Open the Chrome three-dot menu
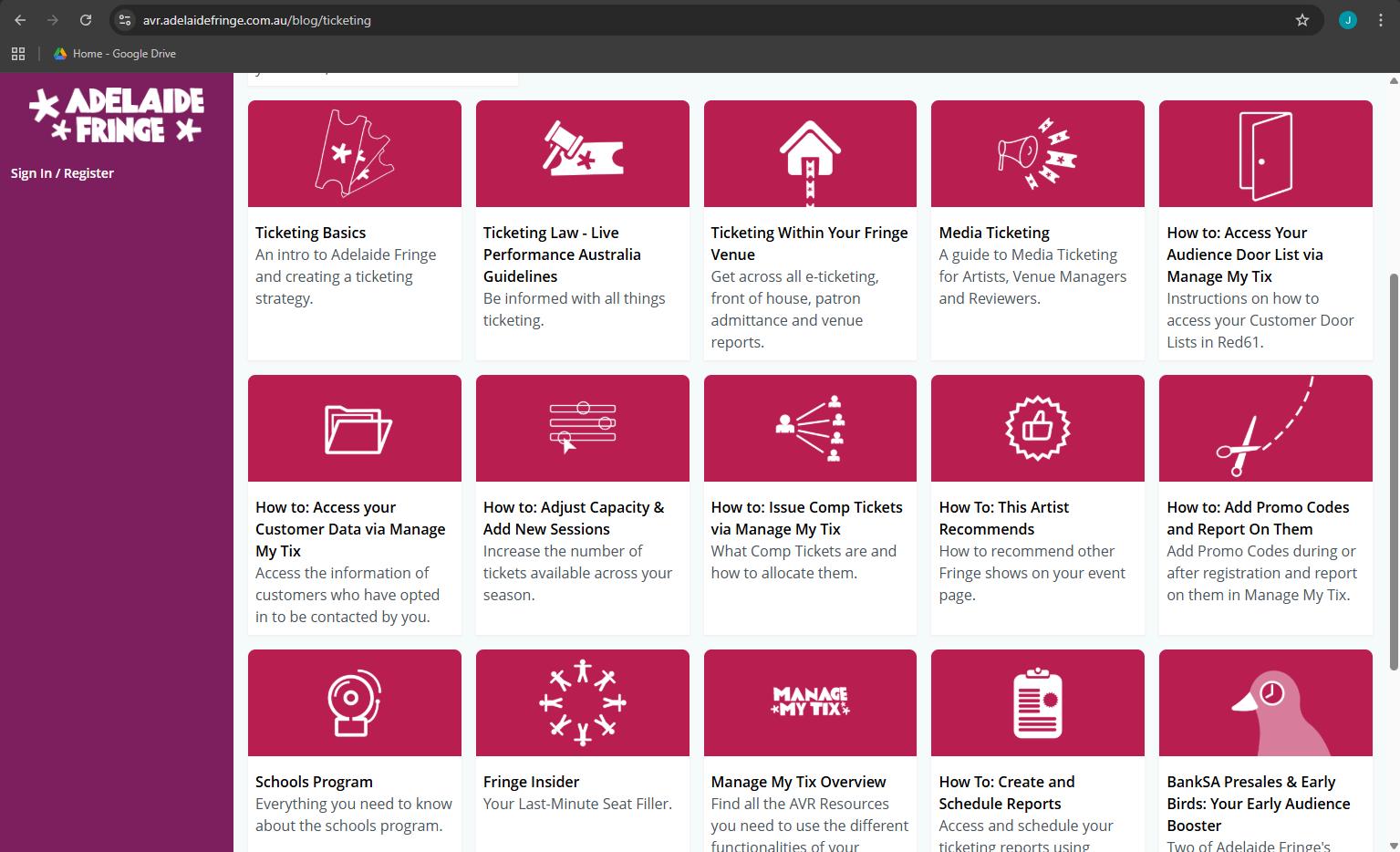The width and height of the screenshot is (1400, 852). coord(1380,20)
